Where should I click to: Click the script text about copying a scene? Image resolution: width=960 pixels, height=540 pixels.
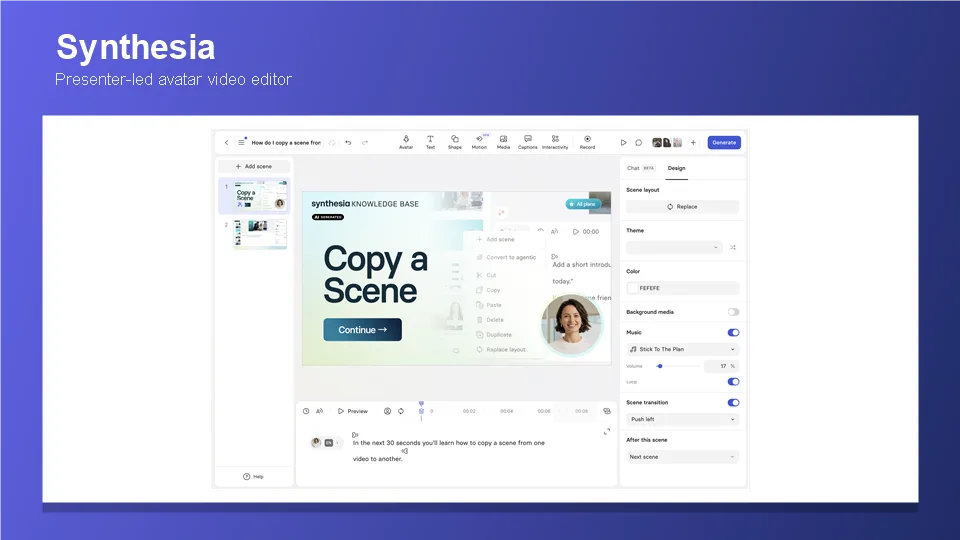click(x=448, y=451)
